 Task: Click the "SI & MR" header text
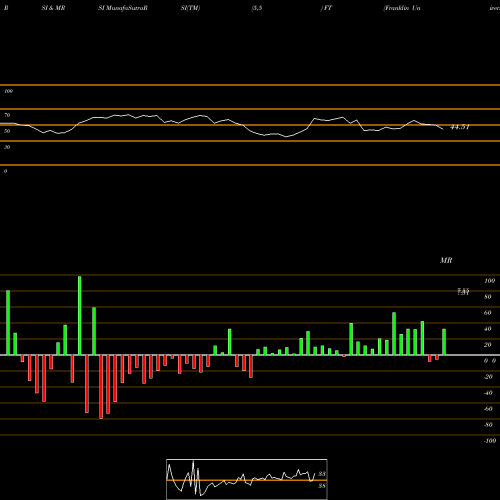point(53,8)
